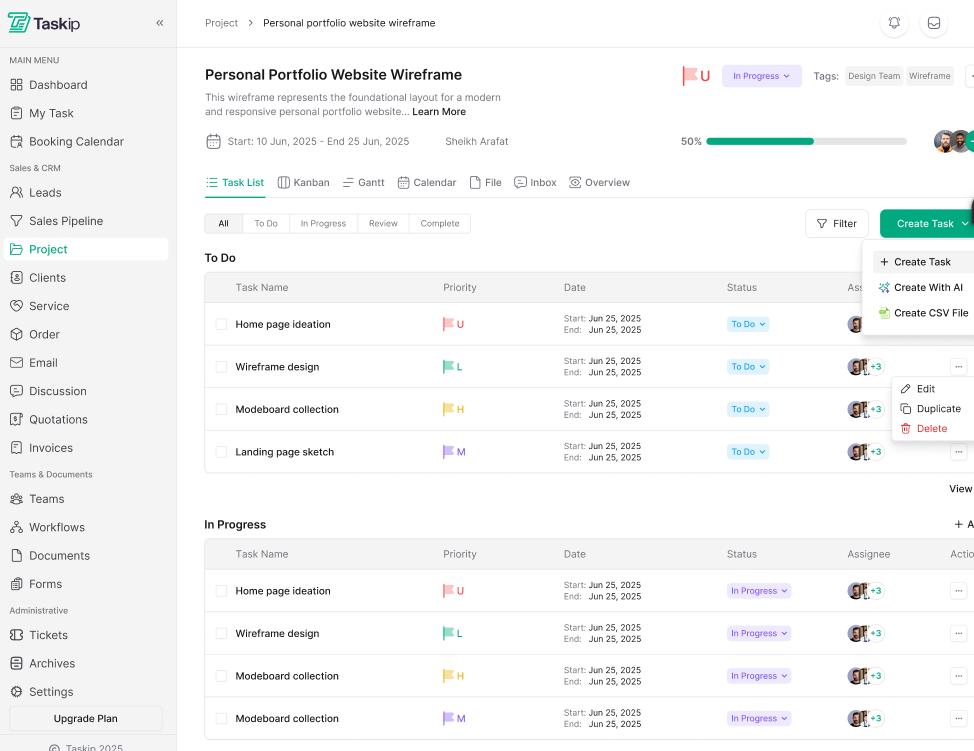Open the project In Progress status dropdown

tap(761, 76)
